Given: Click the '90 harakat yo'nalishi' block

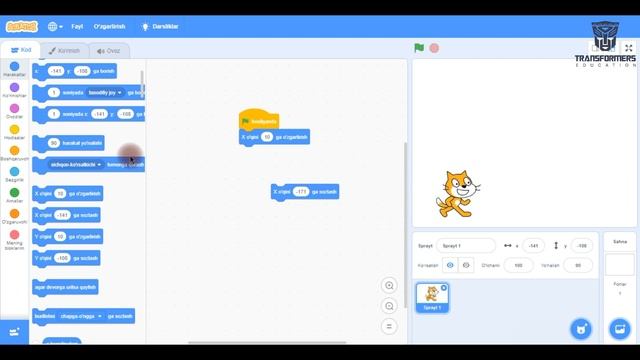Looking at the screenshot, I should point(68,143).
